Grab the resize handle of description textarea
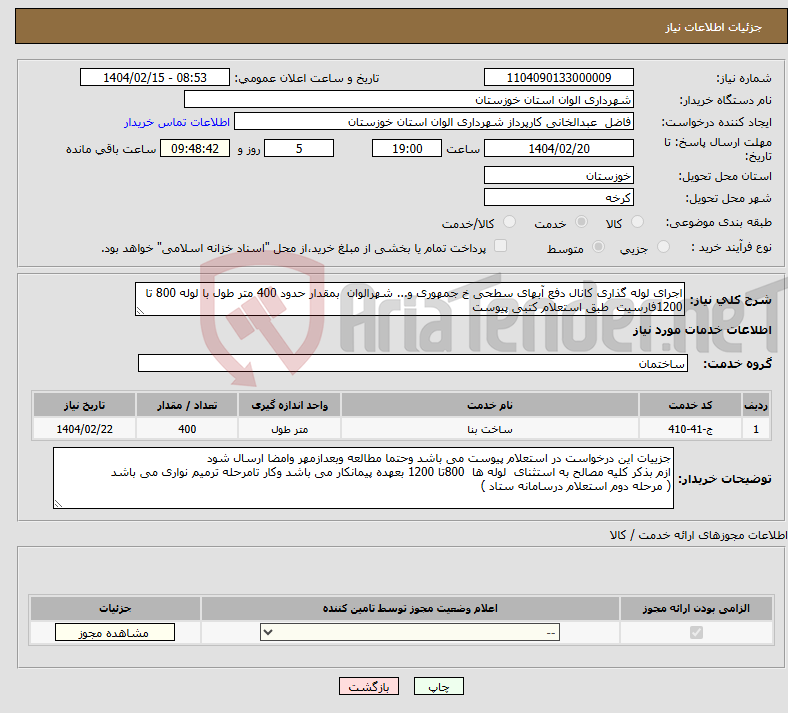Screen dimensions: 788x713 pos(140,311)
